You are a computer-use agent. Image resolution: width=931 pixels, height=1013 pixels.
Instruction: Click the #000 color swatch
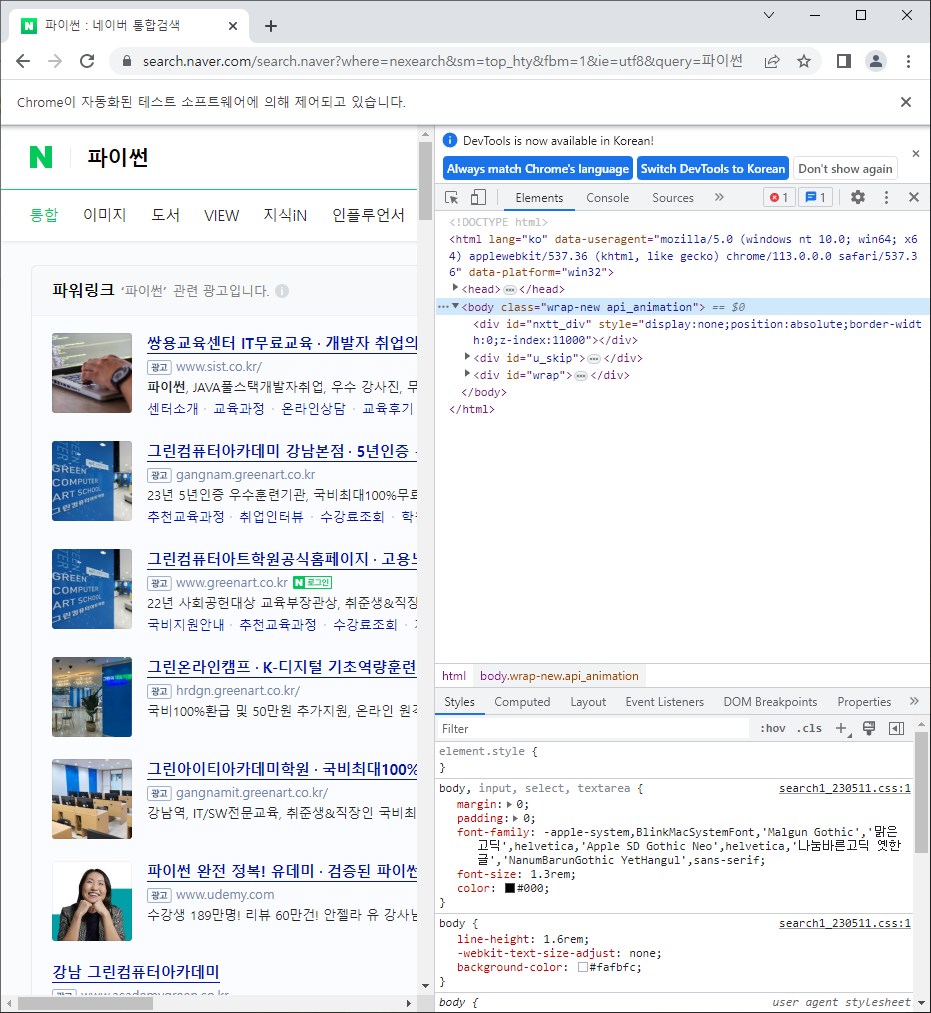[510, 888]
